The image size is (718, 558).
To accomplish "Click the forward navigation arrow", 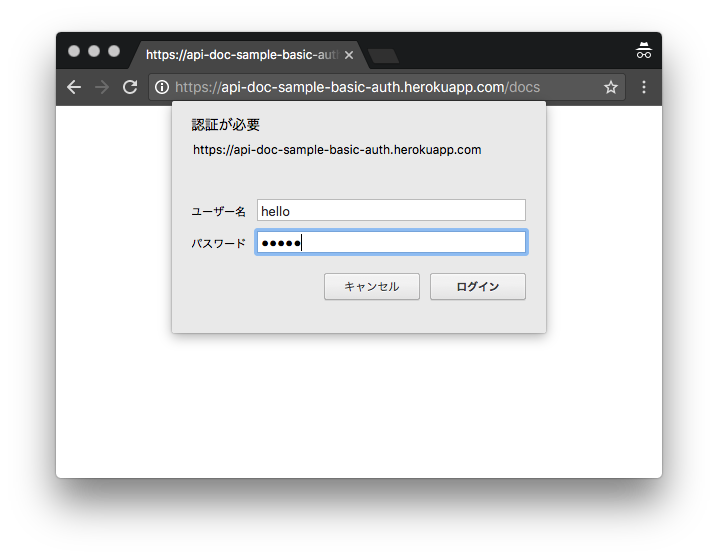I will (102, 87).
